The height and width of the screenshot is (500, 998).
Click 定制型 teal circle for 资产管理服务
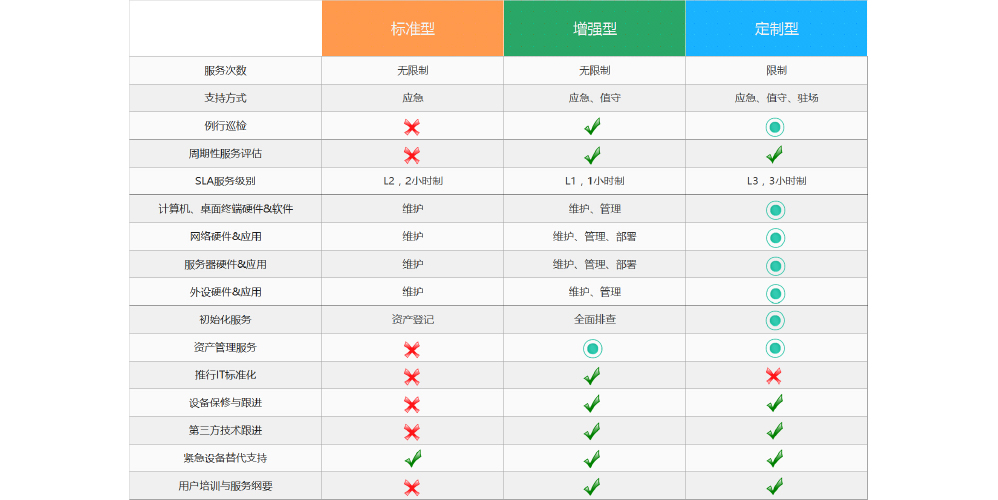[x=775, y=349]
